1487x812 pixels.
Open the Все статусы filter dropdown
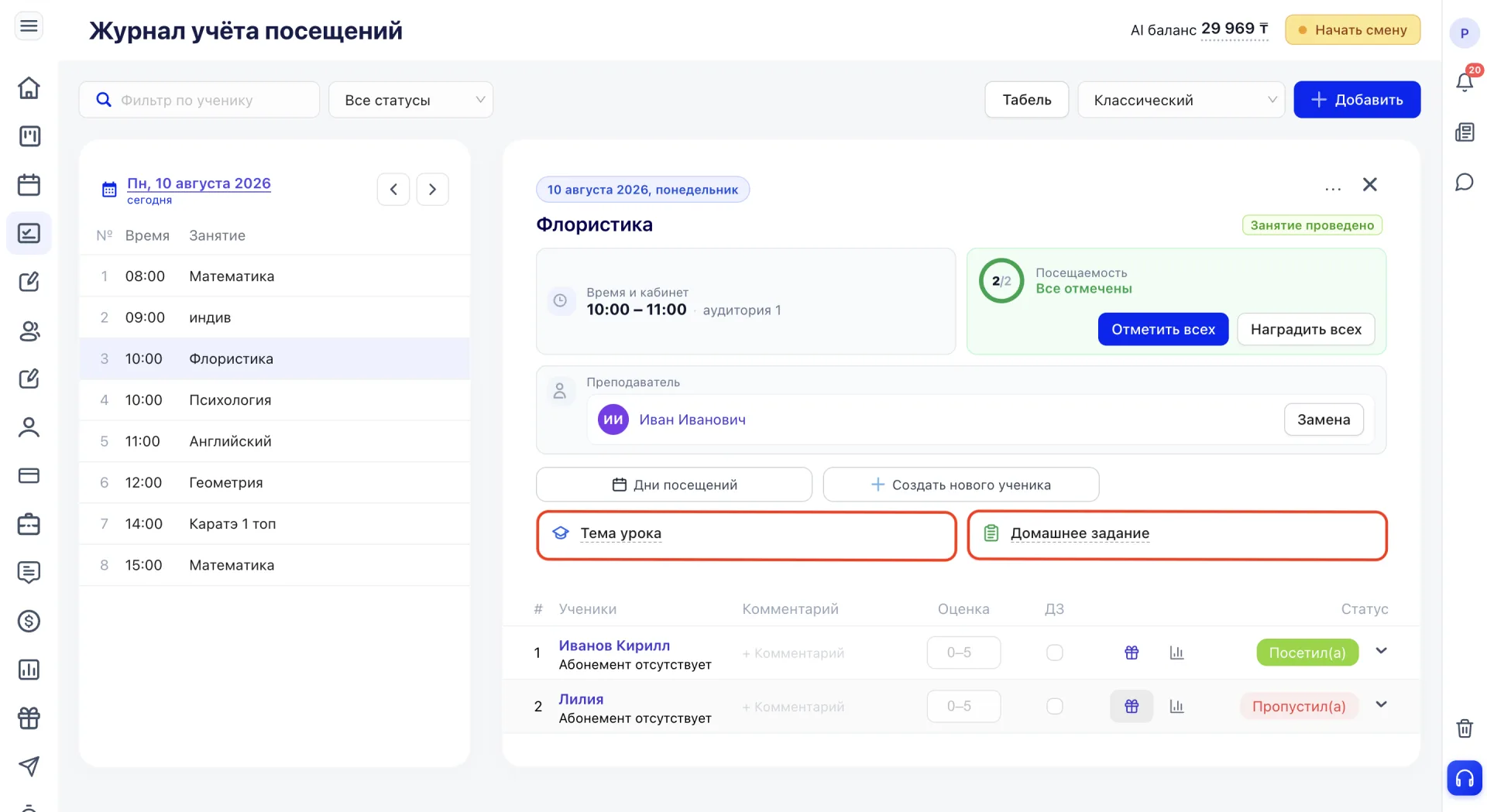click(411, 100)
